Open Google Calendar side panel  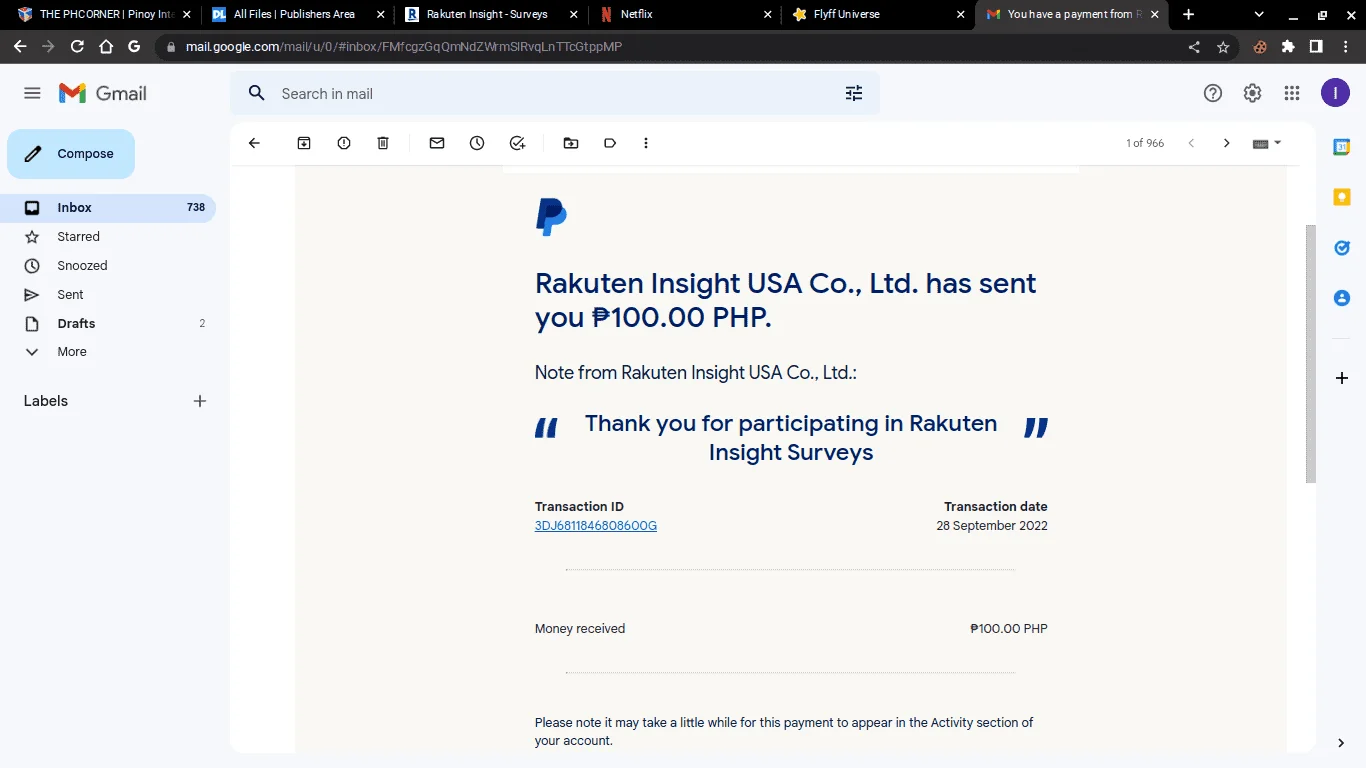1342,147
